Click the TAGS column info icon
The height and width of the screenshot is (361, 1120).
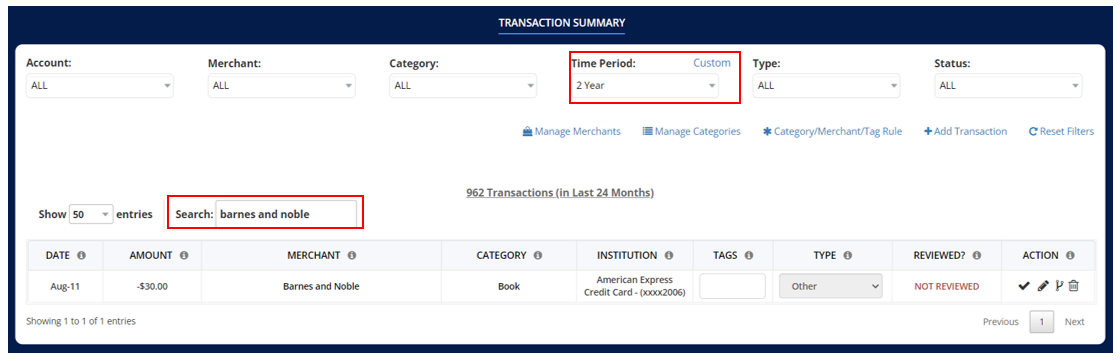[x=749, y=255]
